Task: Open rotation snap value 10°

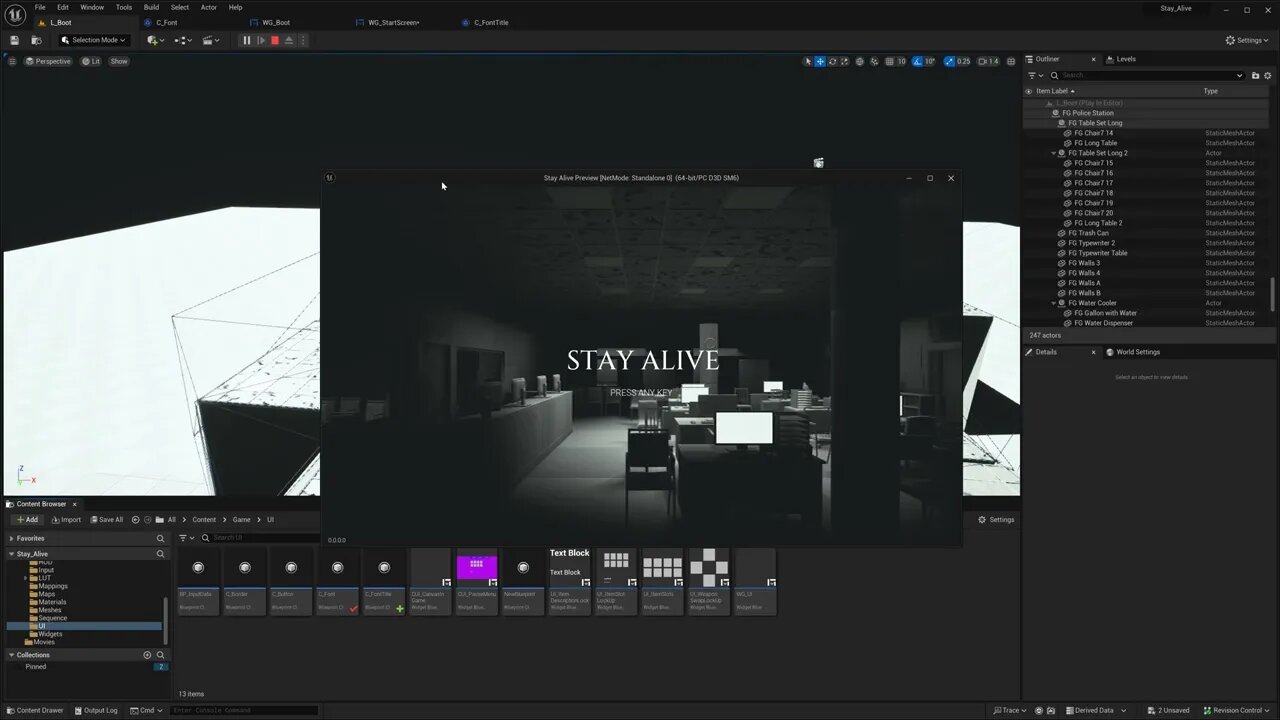Action: [930, 61]
